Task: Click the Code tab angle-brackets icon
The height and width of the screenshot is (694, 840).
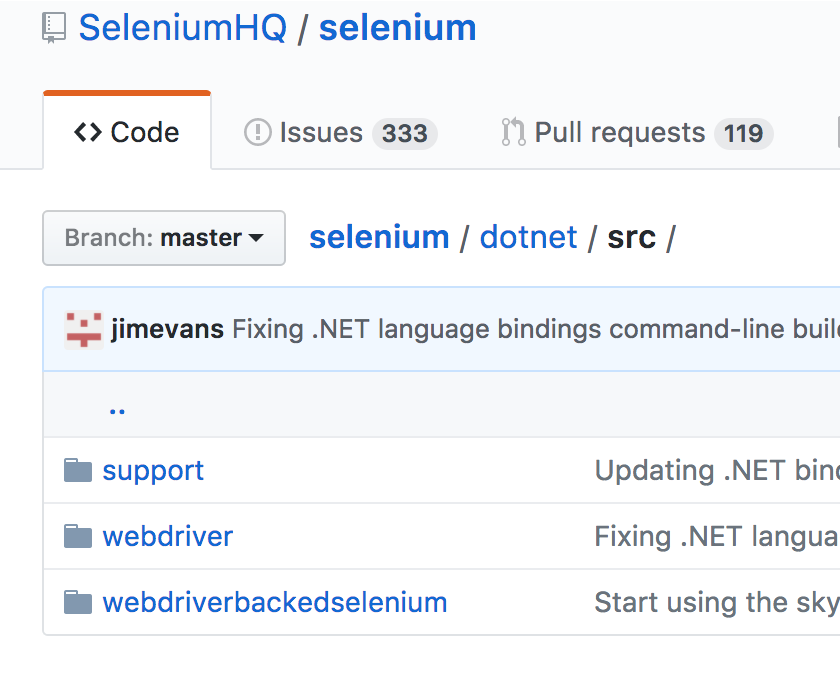Action: [88, 132]
